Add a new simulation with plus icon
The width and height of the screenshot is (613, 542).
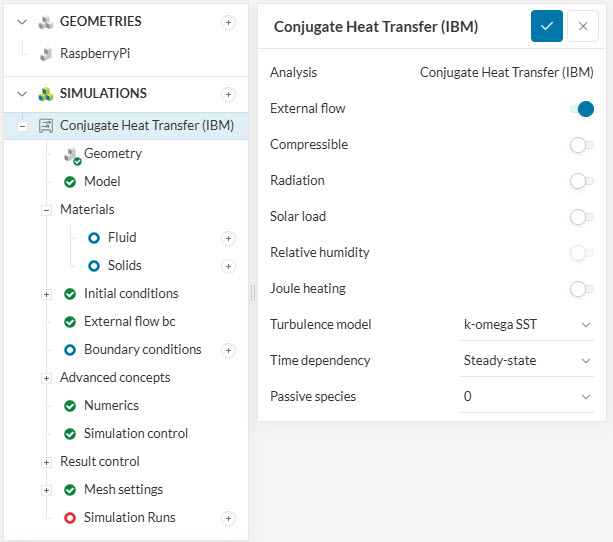228,94
